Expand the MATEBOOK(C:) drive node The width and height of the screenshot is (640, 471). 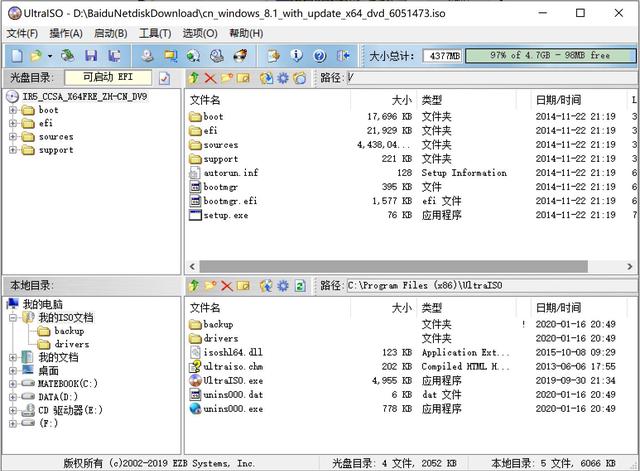pyautogui.click(x=13, y=384)
